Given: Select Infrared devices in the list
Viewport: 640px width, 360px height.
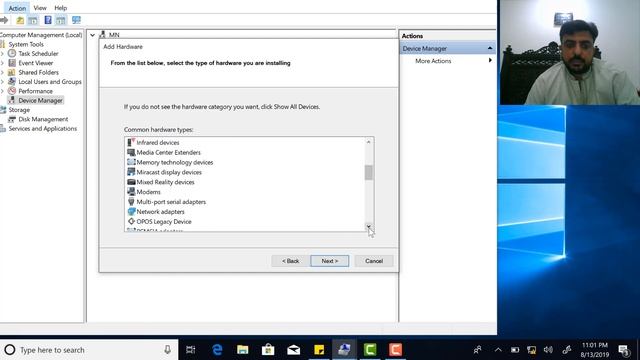Looking at the screenshot, I should coord(158,142).
